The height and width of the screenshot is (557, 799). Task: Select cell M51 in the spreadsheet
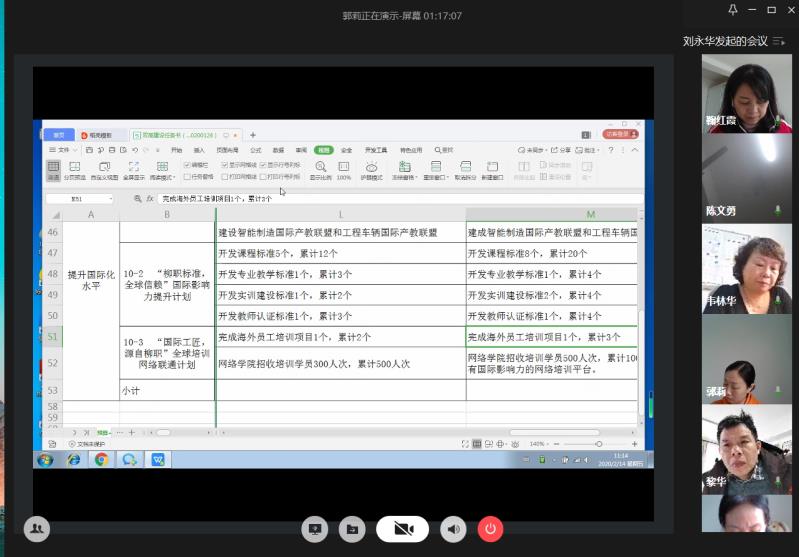(x=551, y=337)
